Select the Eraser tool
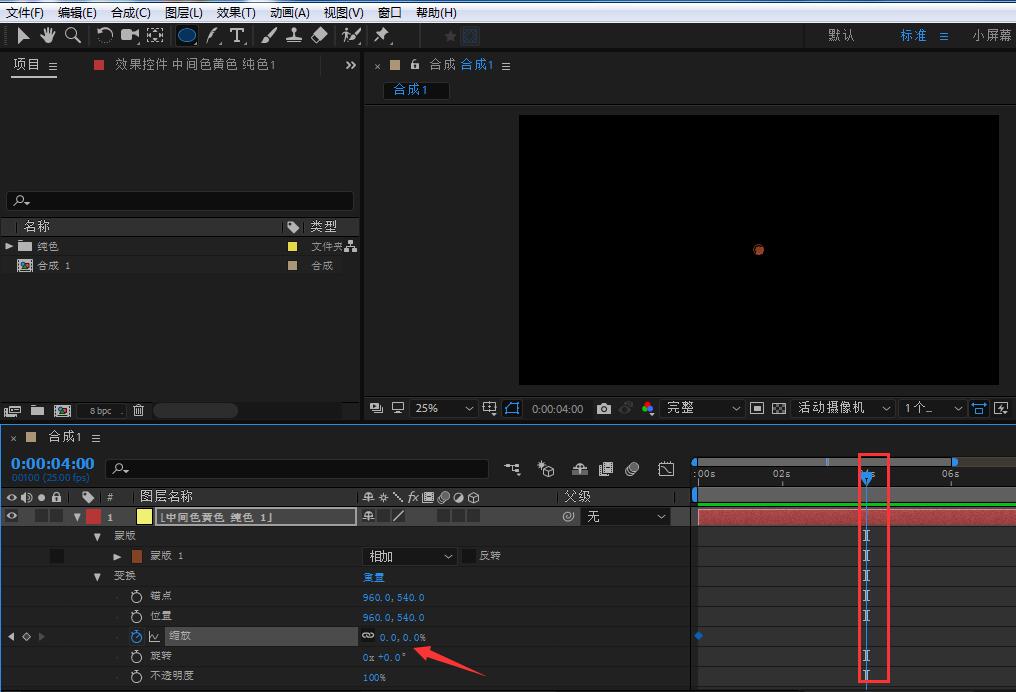Screen dimensions: 1016x692 (x=319, y=35)
